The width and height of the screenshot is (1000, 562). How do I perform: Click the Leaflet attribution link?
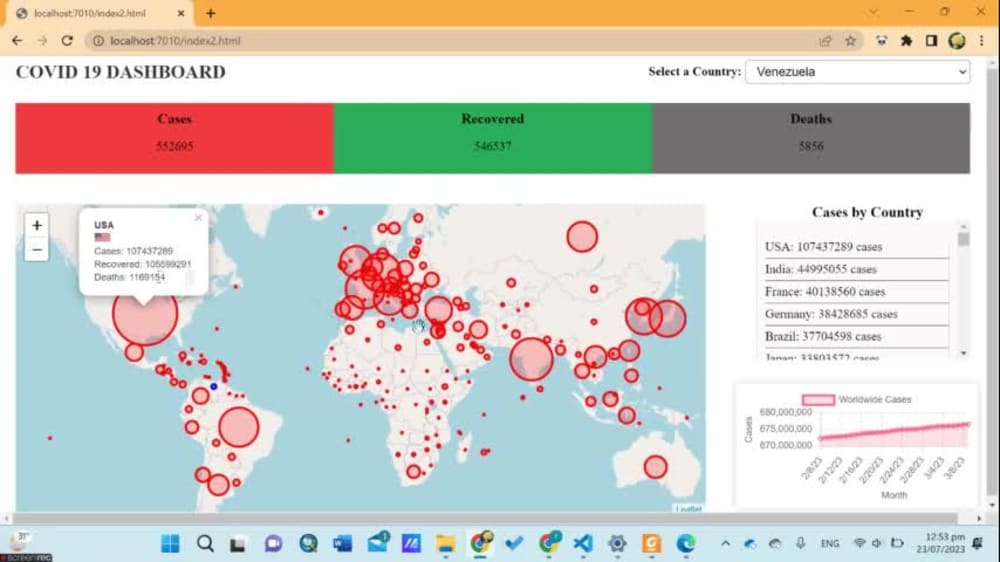(x=689, y=508)
